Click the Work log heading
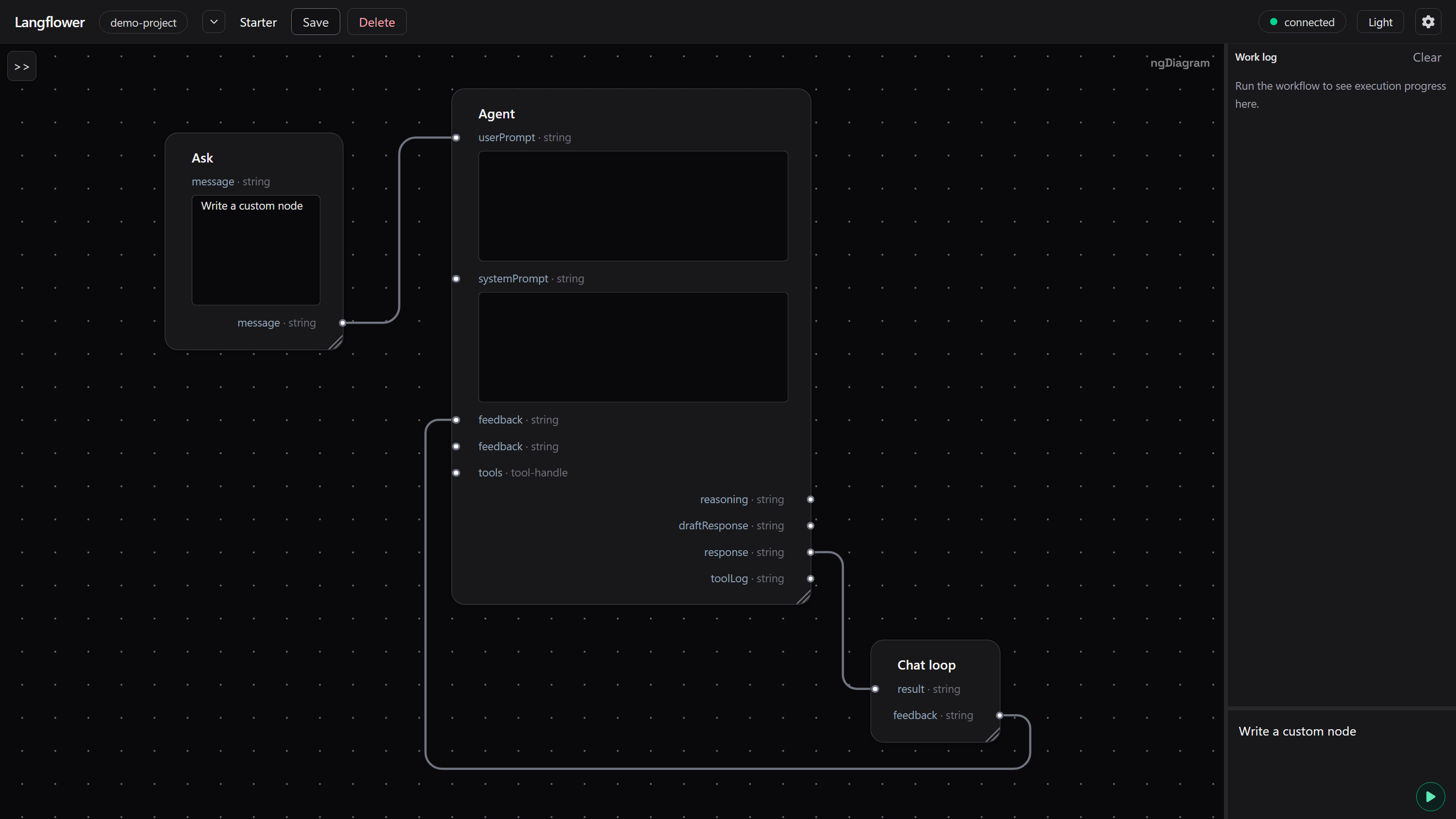Image resolution: width=1456 pixels, height=819 pixels. (1256, 57)
